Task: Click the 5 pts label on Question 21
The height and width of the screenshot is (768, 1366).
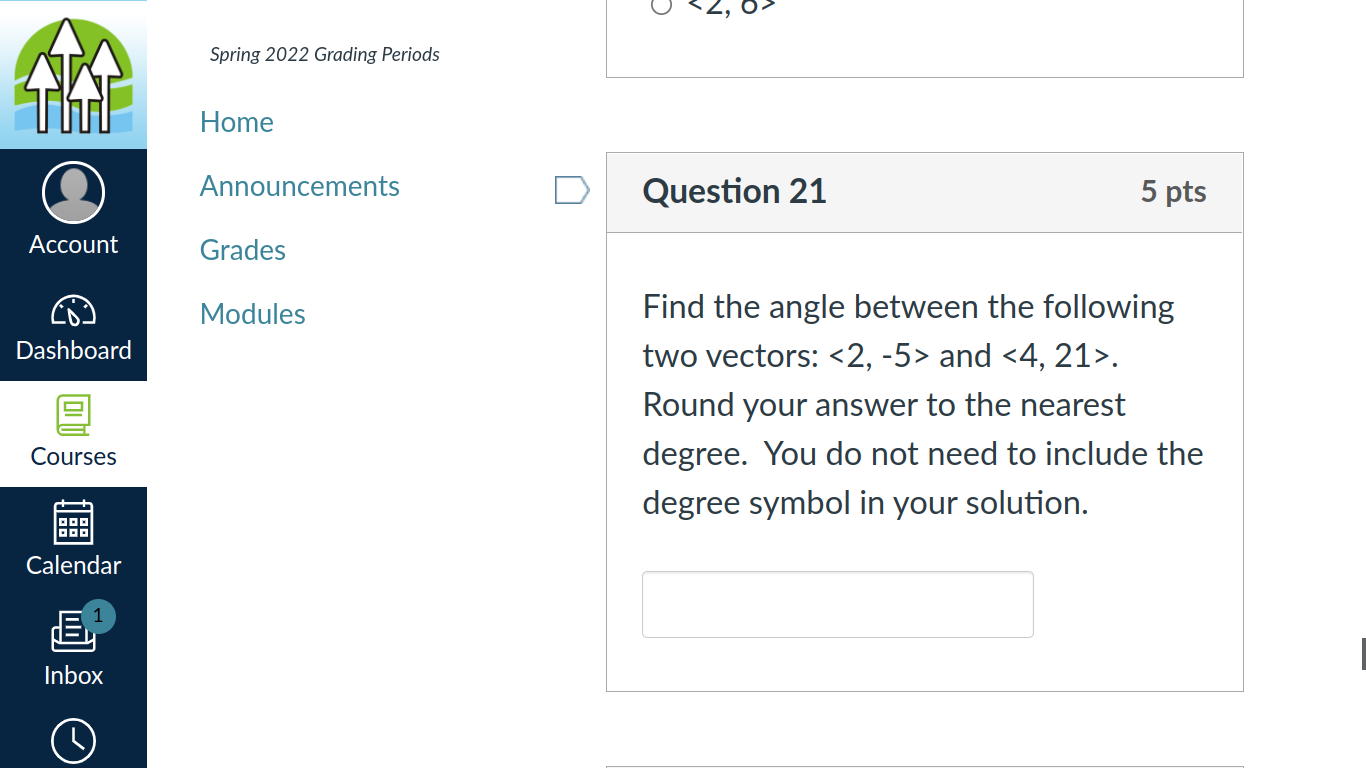Action: (x=1173, y=191)
